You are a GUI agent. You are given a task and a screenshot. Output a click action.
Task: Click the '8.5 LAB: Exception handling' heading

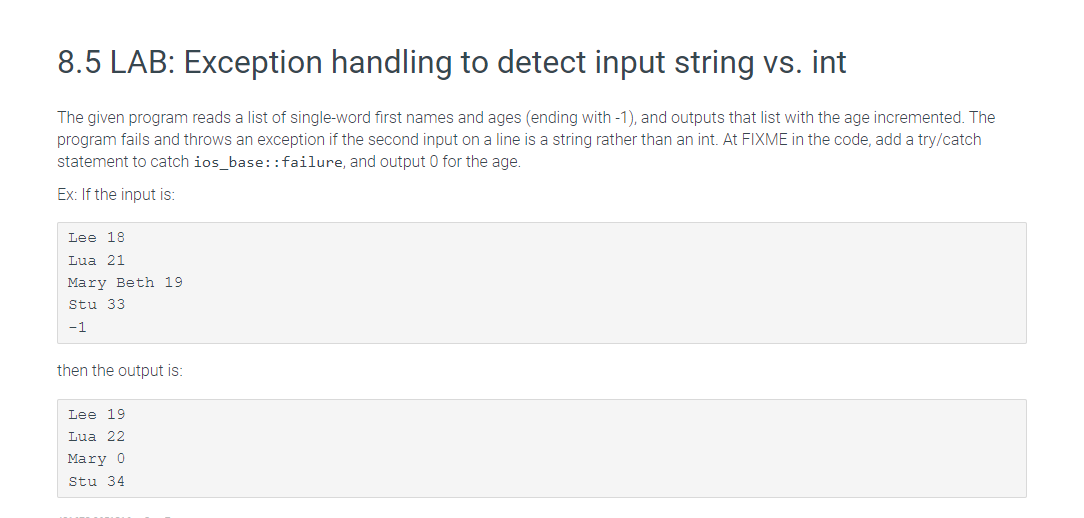click(x=451, y=62)
